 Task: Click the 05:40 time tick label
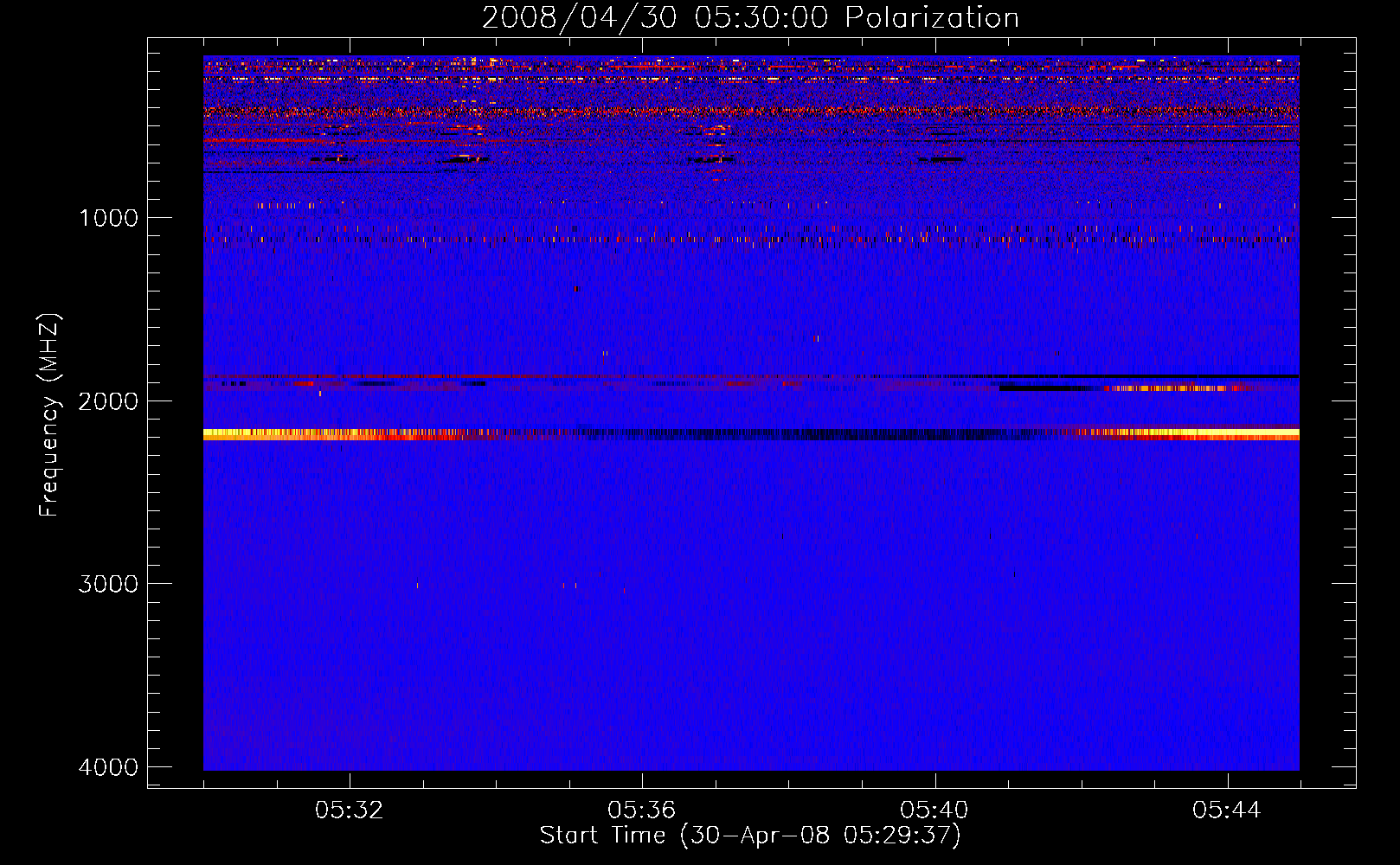click(x=934, y=811)
